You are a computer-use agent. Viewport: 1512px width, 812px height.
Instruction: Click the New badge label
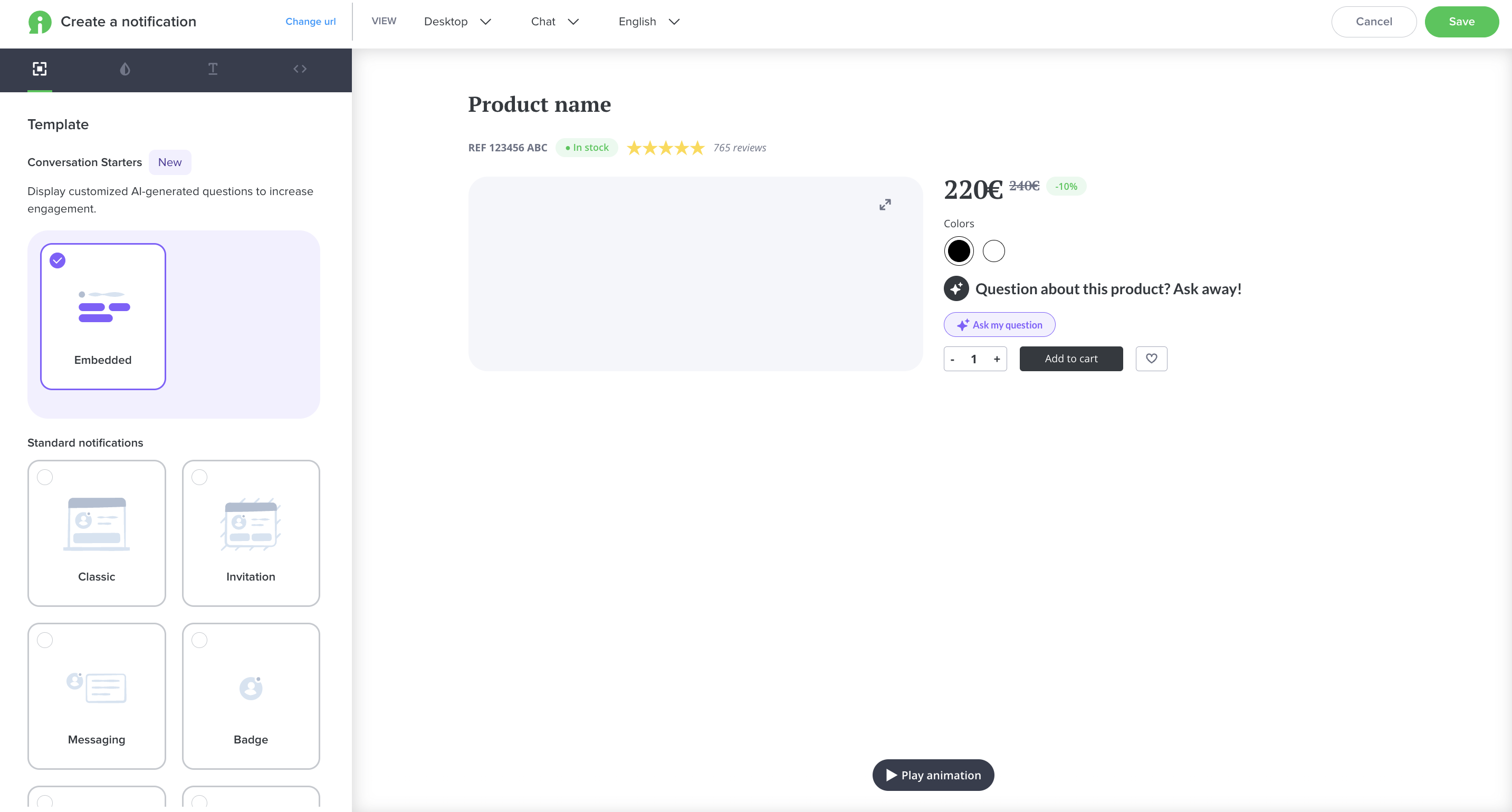pos(170,162)
